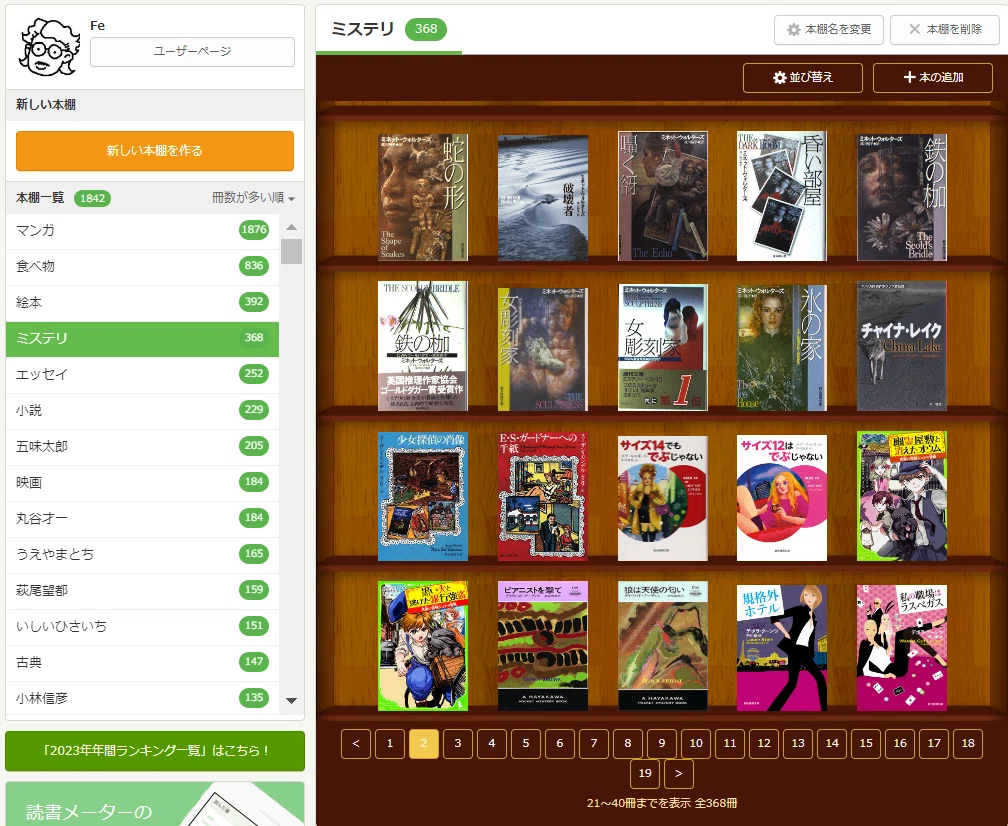Go to page 18
Image resolution: width=1008 pixels, height=826 pixels.
click(968, 744)
